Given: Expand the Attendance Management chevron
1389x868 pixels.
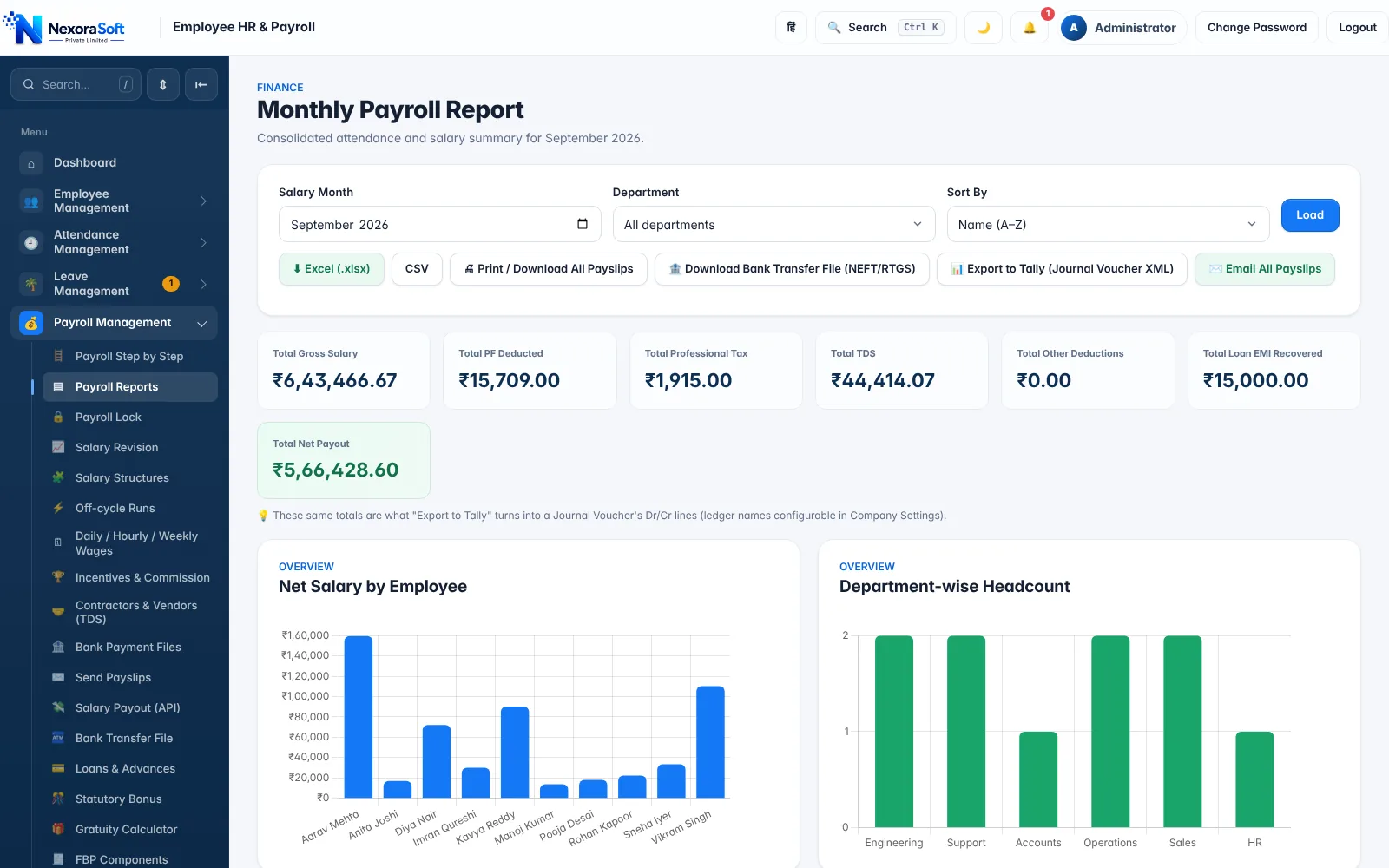Looking at the screenshot, I should (203, 242).
